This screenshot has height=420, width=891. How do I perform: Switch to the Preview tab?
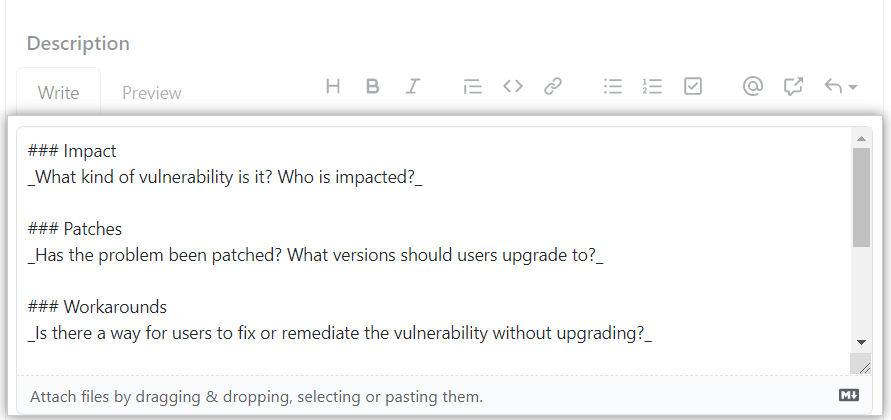click(x=152, y=93)
